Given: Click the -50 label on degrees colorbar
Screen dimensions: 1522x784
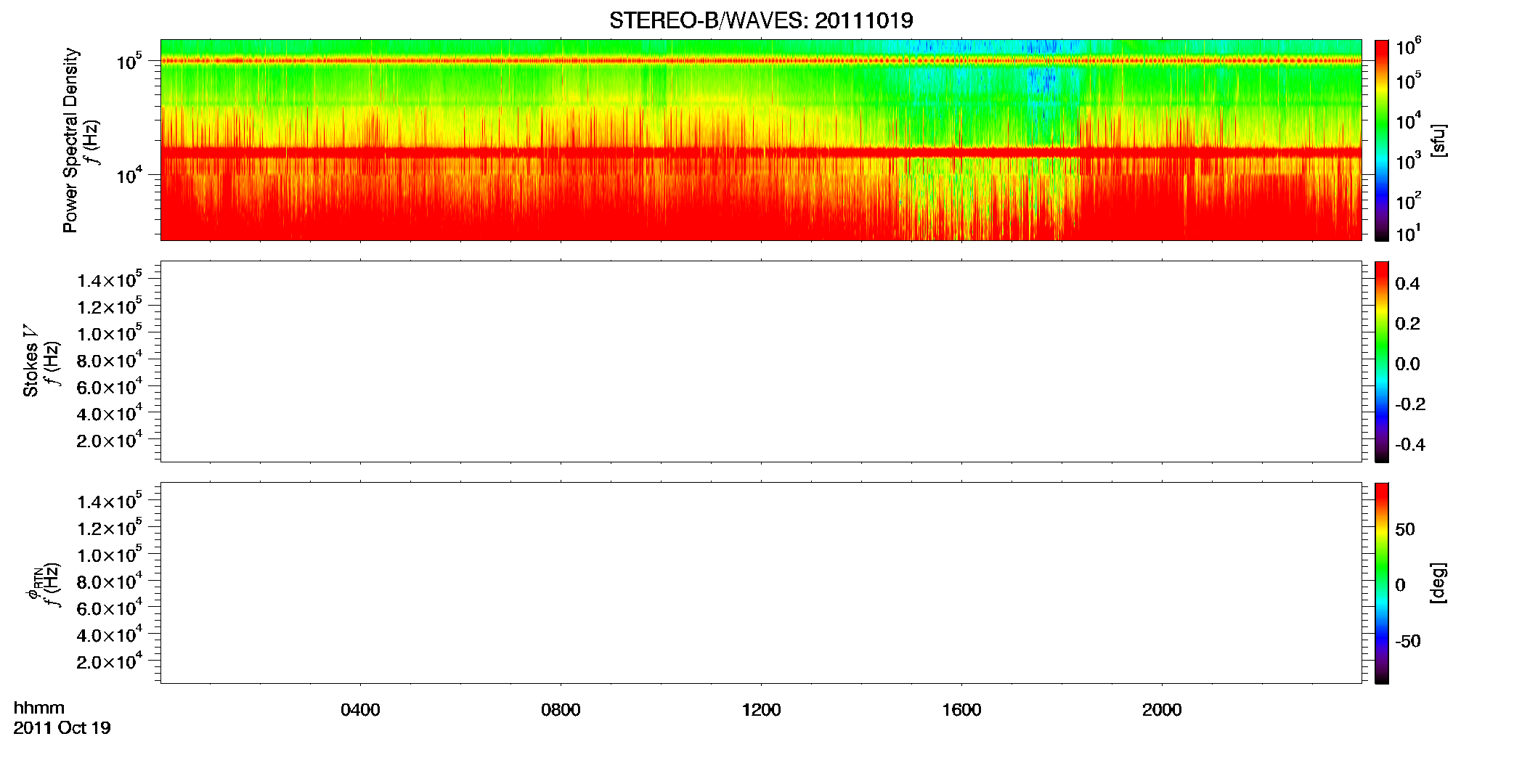Looking at the screenshot, I should (x=1408, y=641).
